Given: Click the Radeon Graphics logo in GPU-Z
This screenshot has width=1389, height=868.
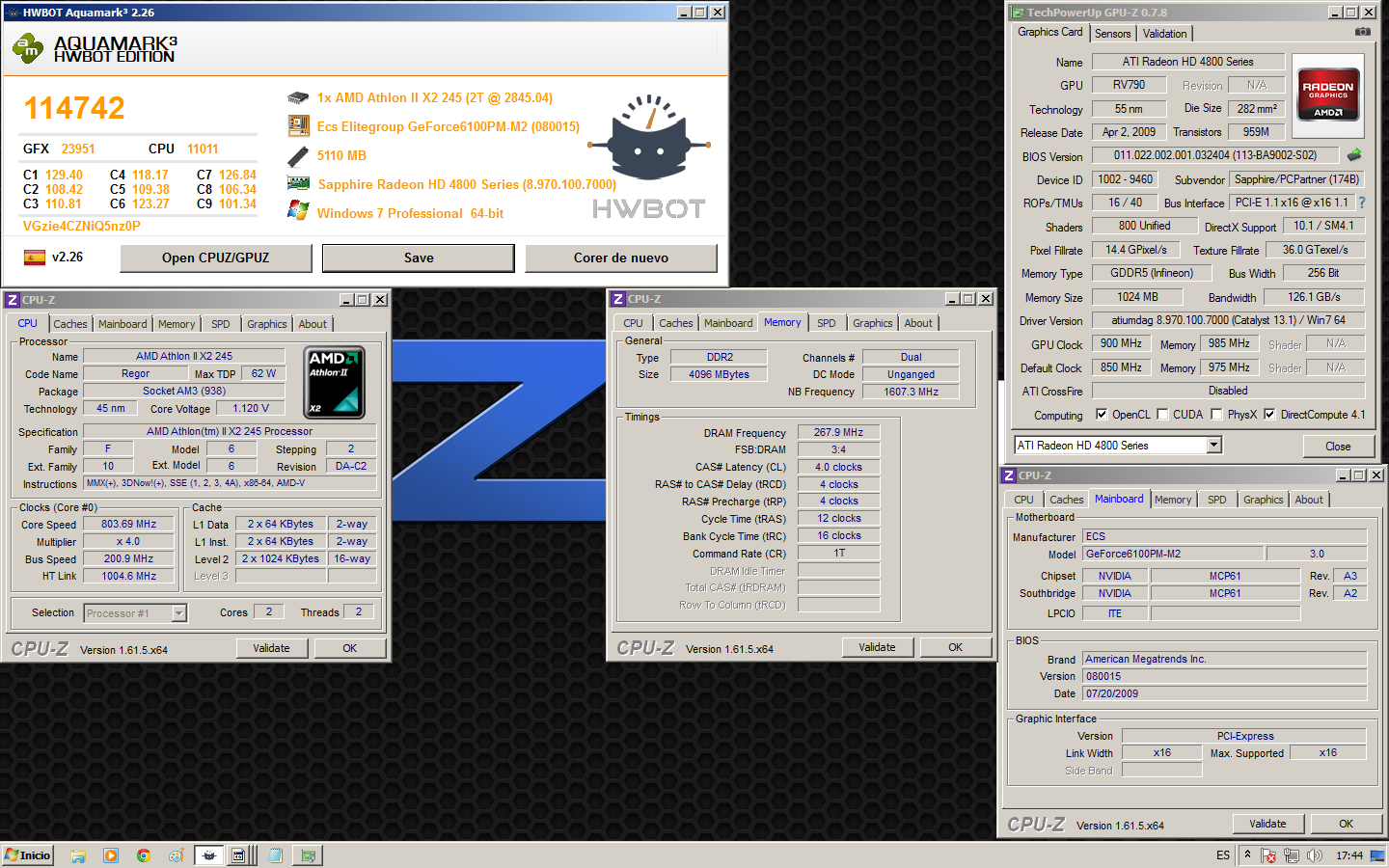Looking at the screenshot, I should (1328, 94).
